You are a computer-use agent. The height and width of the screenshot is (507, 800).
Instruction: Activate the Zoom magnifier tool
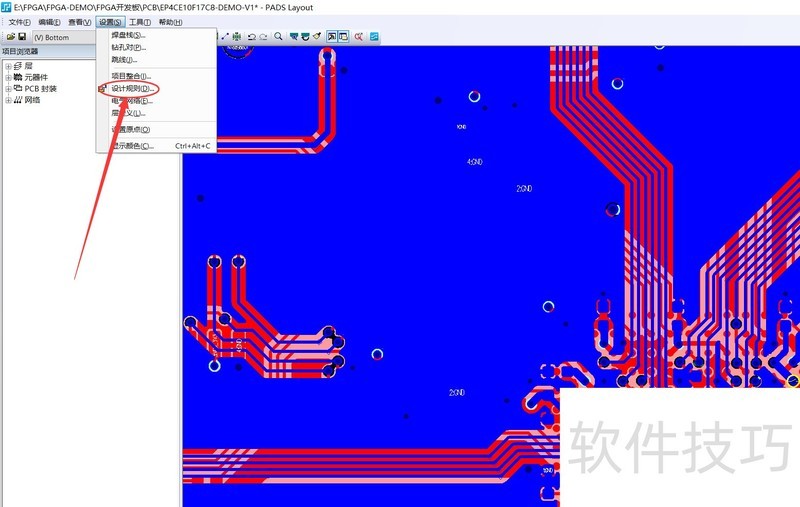[278, 36]
